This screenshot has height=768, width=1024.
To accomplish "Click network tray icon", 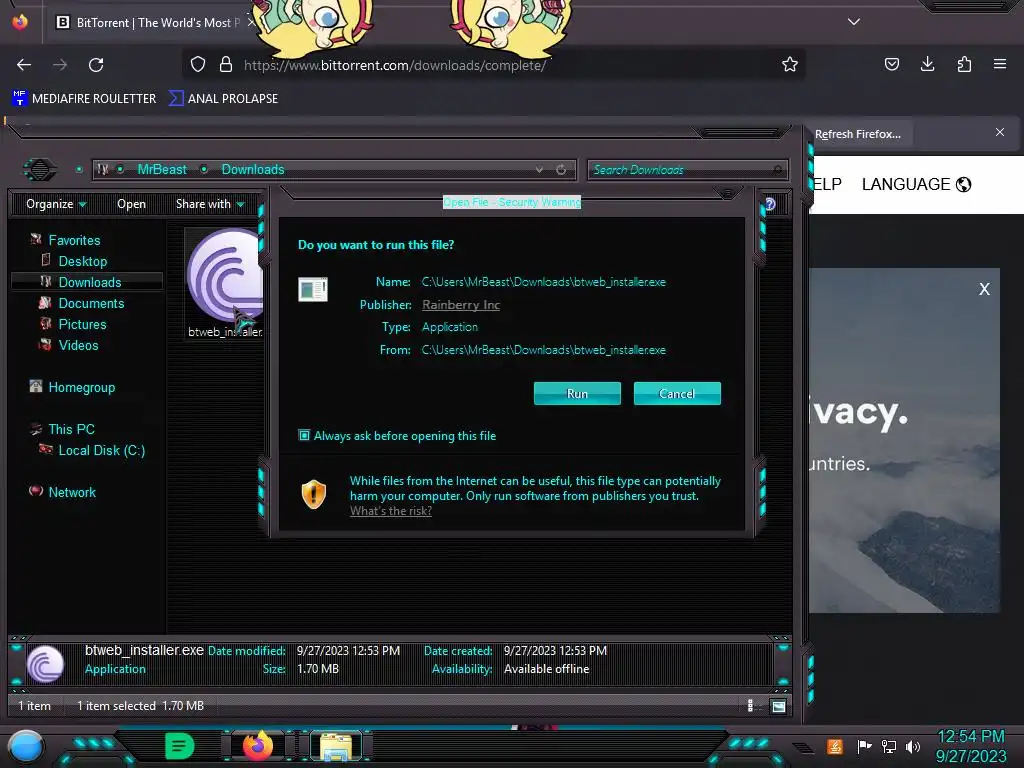I will click(889, 746).
